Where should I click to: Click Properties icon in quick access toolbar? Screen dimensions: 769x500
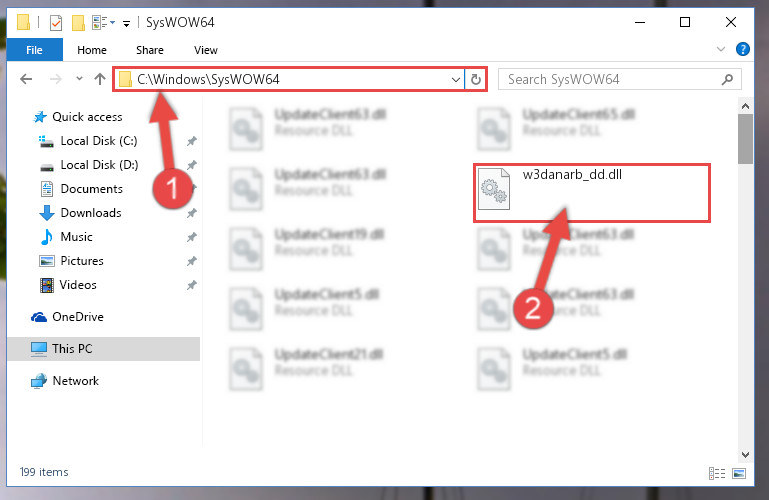pos(56,23)
